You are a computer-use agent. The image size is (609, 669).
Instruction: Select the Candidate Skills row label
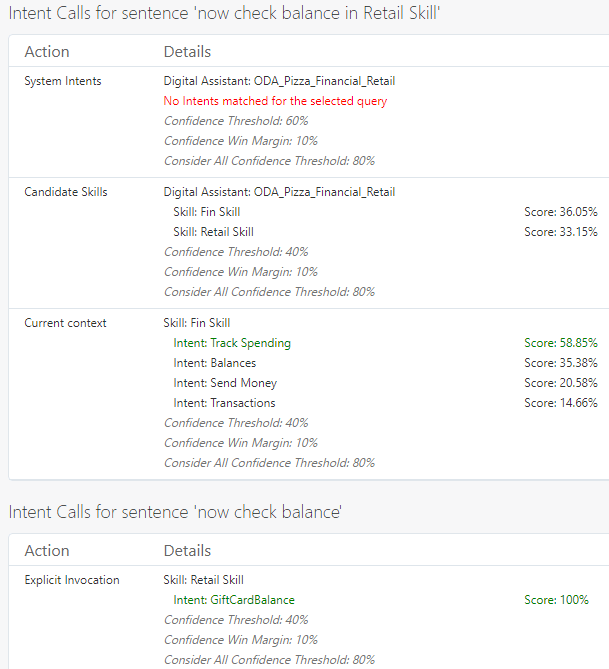65,192
